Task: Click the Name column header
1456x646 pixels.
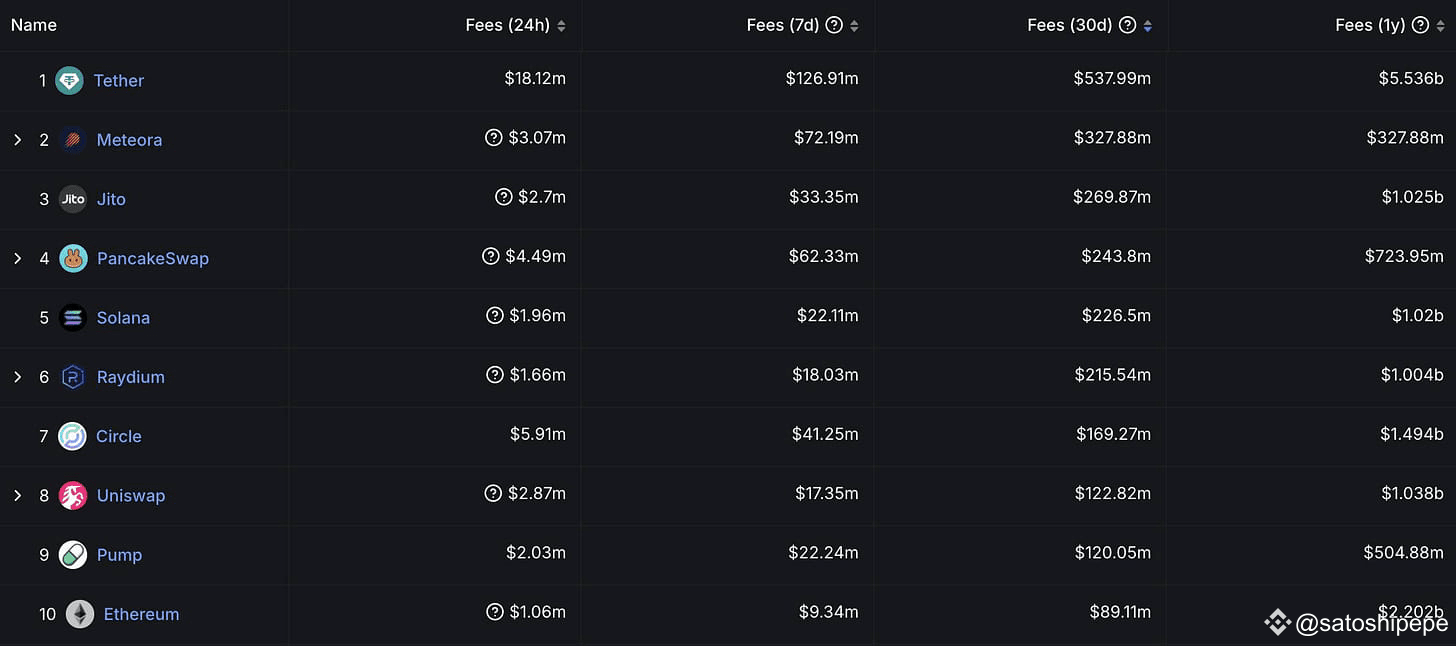Action: [x=34, y=25]
